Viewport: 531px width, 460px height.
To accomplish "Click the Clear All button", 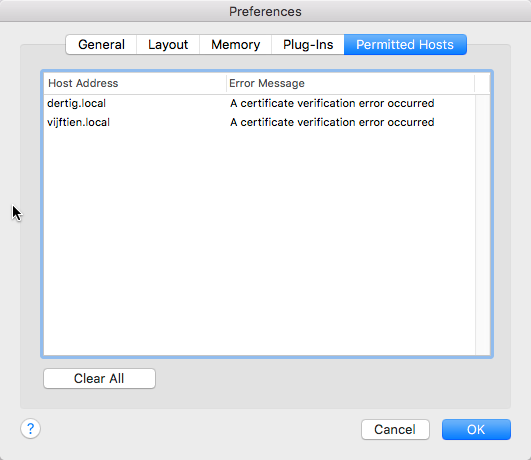I will click(99, 378).
